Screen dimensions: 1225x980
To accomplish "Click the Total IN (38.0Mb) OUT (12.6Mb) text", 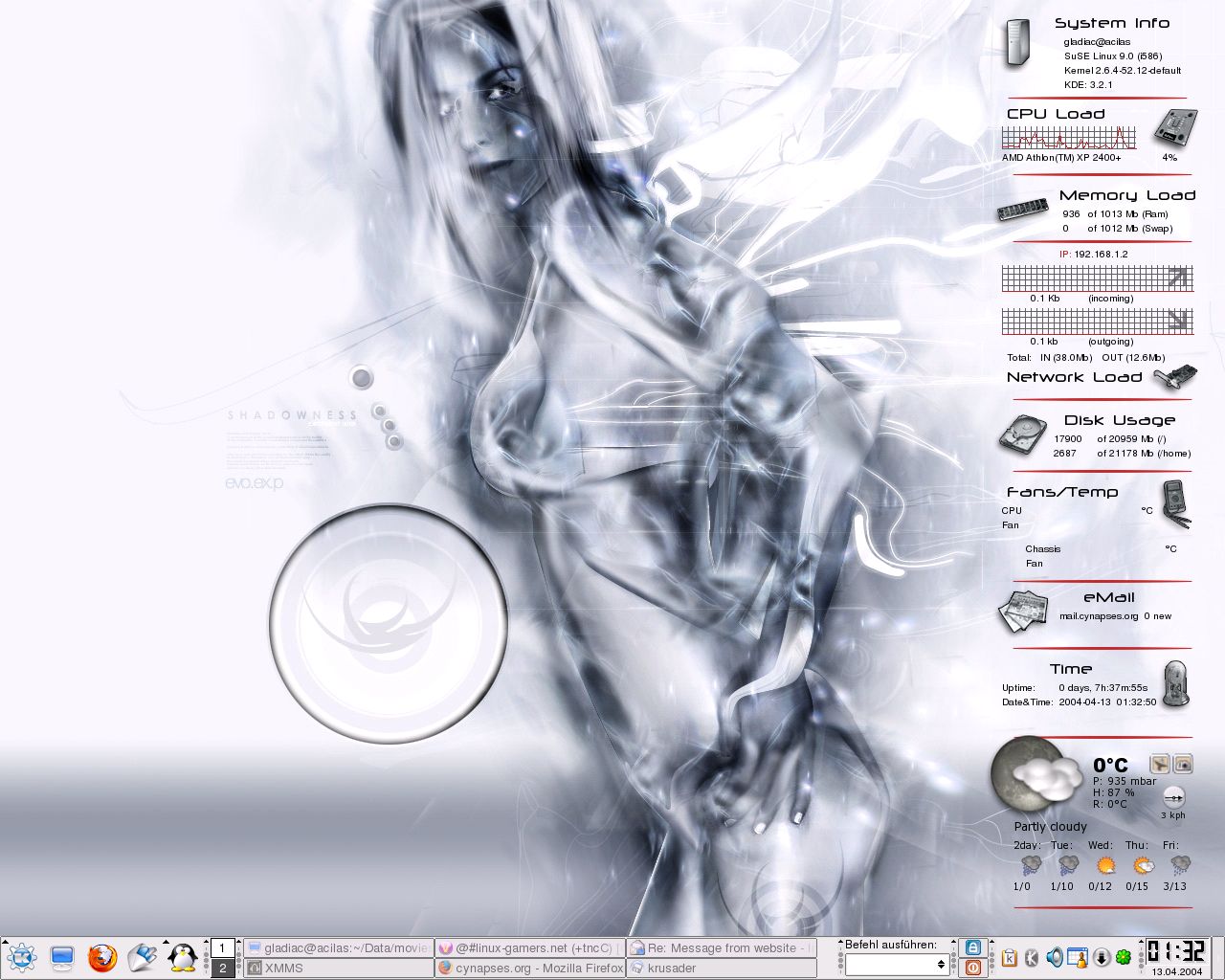I will coord(1085,358).
